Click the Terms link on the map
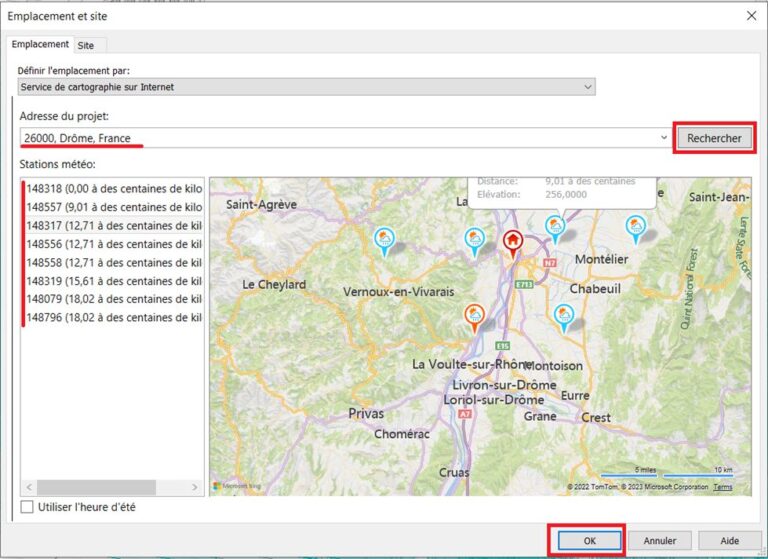 click(x=722, y=487)
